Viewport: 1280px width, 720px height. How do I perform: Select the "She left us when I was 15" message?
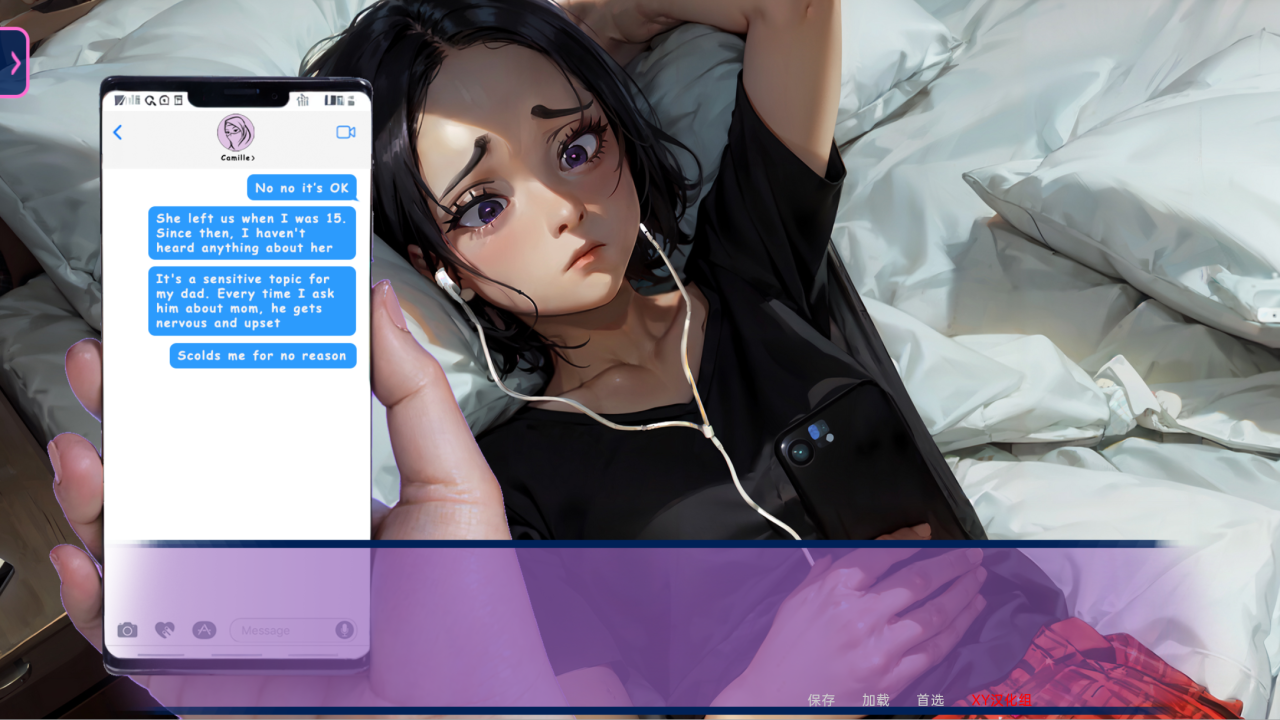(252, 233)
